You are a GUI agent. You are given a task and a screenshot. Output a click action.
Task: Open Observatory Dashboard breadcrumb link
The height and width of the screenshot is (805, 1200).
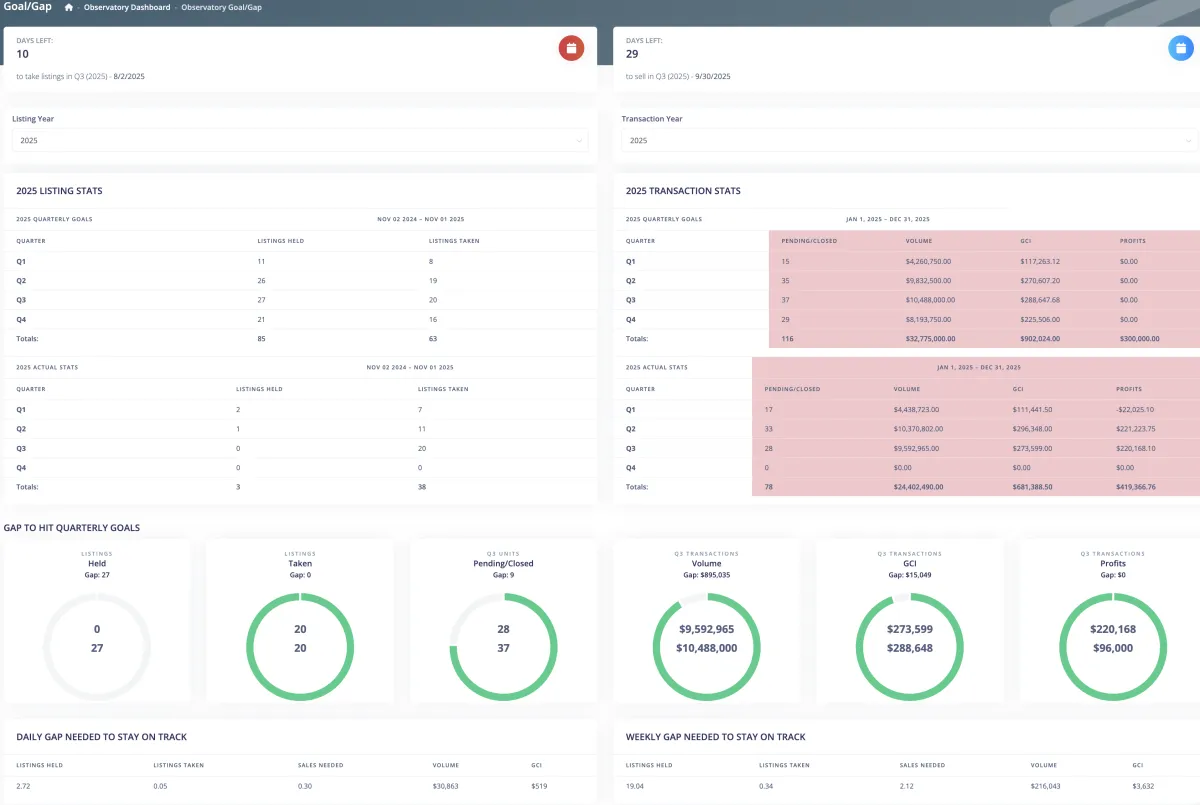127,7
